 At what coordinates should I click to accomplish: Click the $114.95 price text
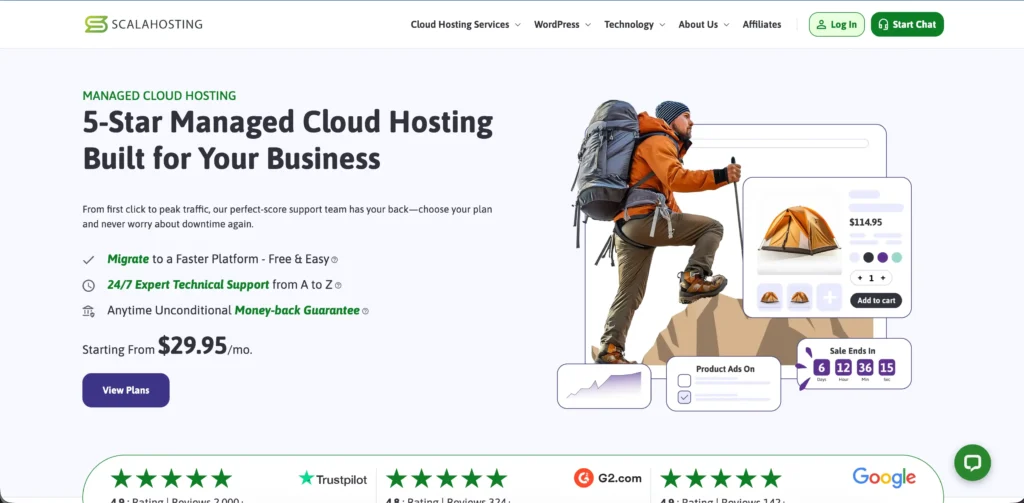[x=865, y=222]
